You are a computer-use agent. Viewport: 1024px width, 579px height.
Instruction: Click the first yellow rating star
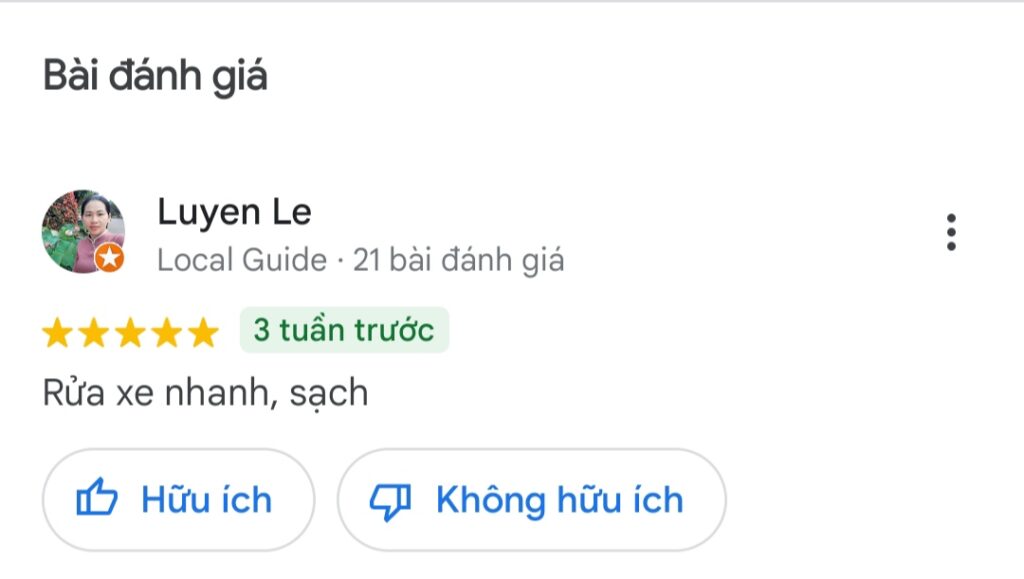point(57,332)
